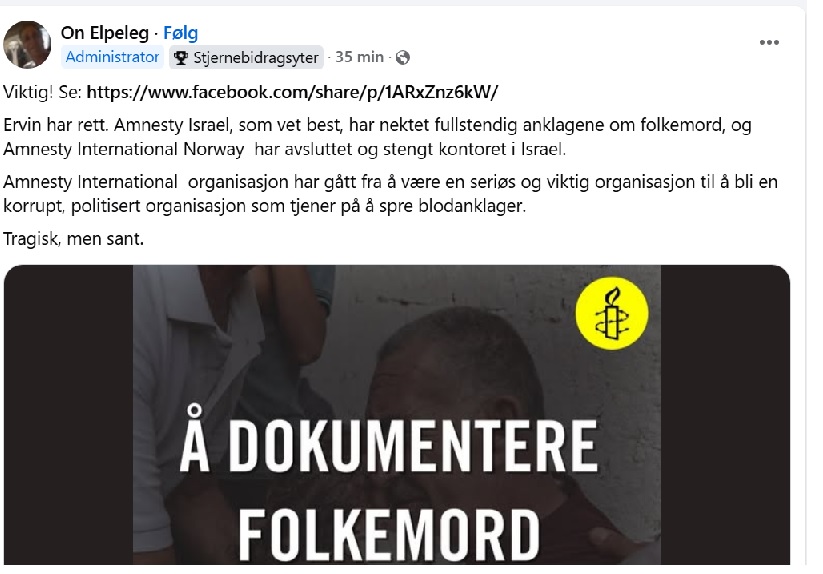Open the facebook.com/share/p/1ARxZnz6kW link

pos(292,92)
